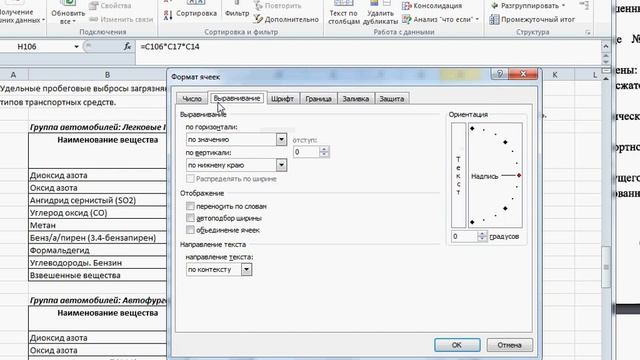Click the worksheet vertical scrollbar thumb
640x360 pixels.
click(x=606, y=267)
